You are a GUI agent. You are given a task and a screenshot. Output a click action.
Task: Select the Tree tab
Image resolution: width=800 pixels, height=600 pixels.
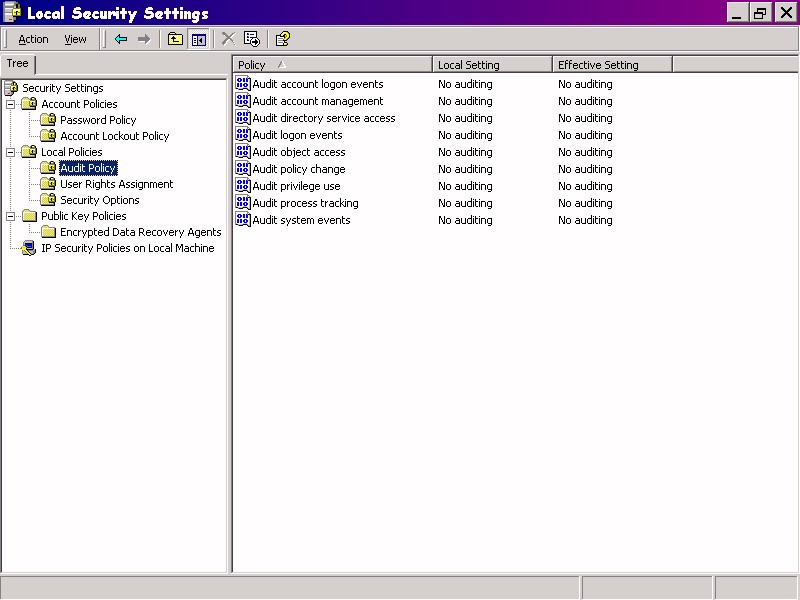click(17, 64)
